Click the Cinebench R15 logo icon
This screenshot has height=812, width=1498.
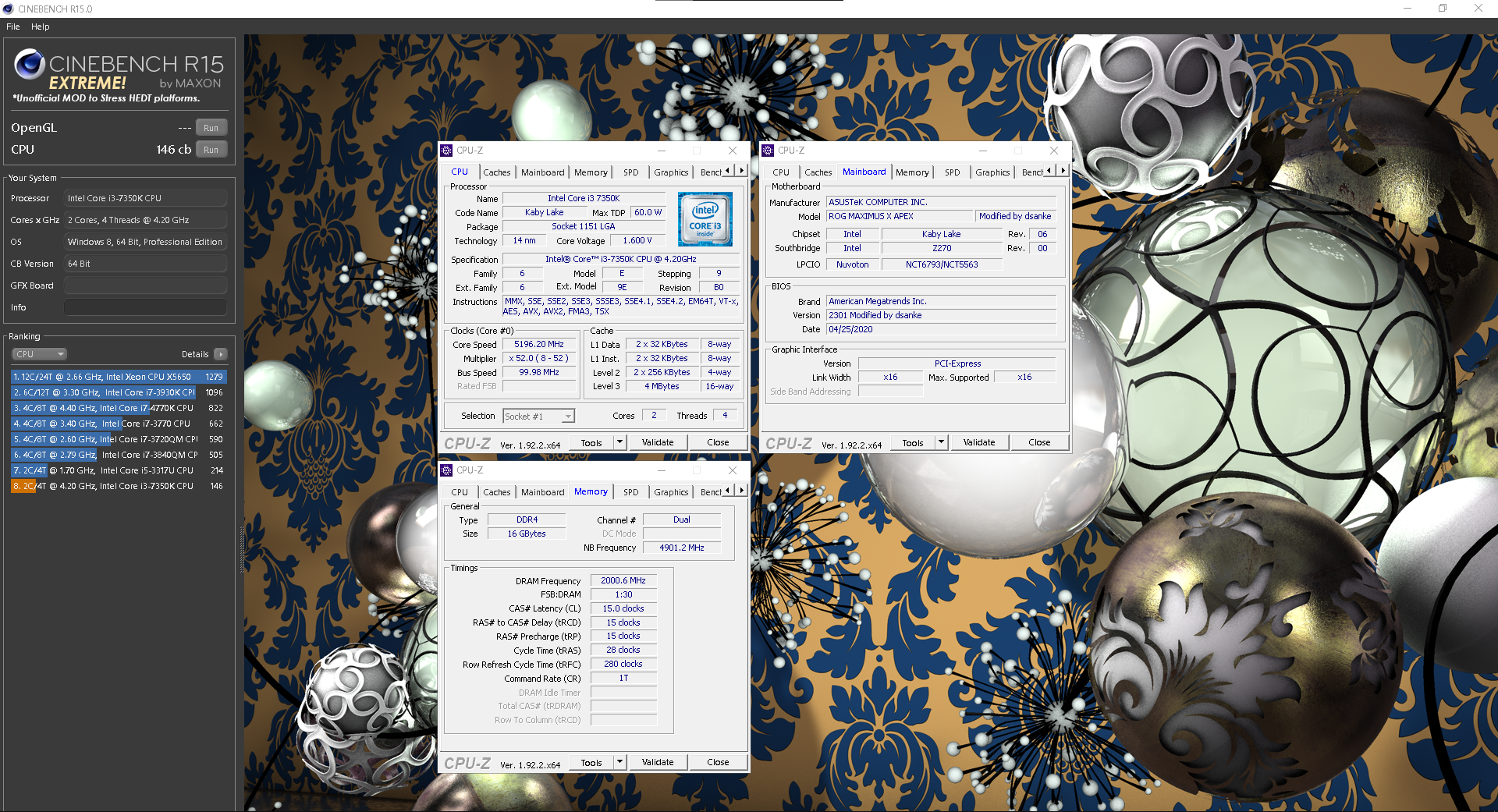coord(30,65)
